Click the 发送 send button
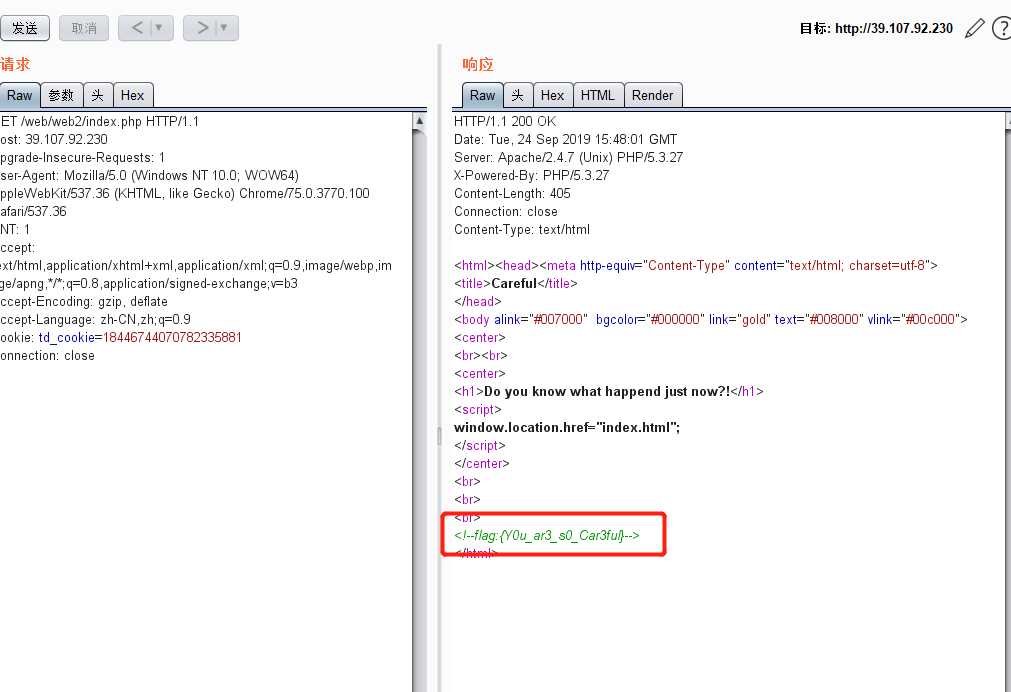 (x=25, y=28)
